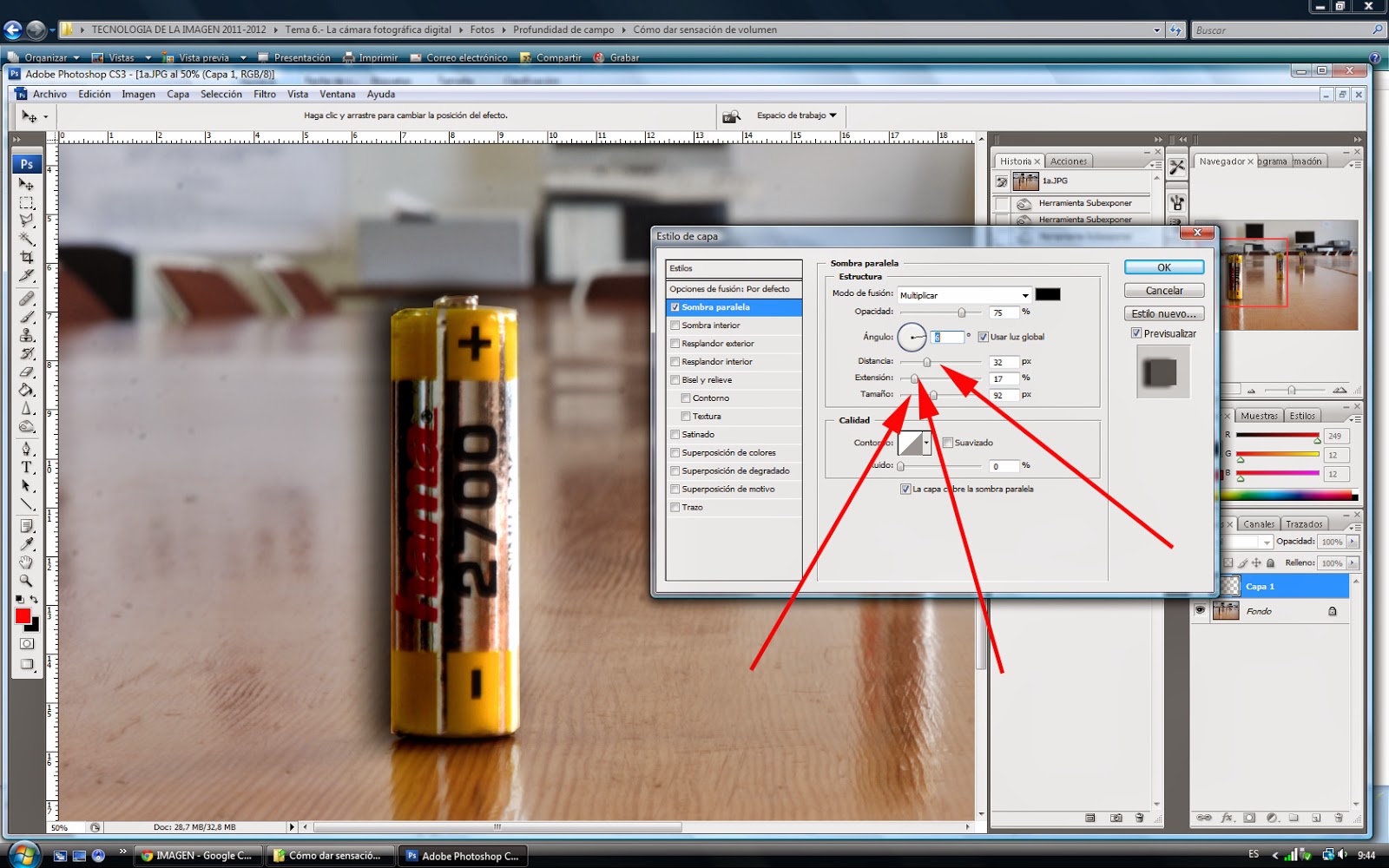Select the Clone Stamp tool

[x=27, y=335]
